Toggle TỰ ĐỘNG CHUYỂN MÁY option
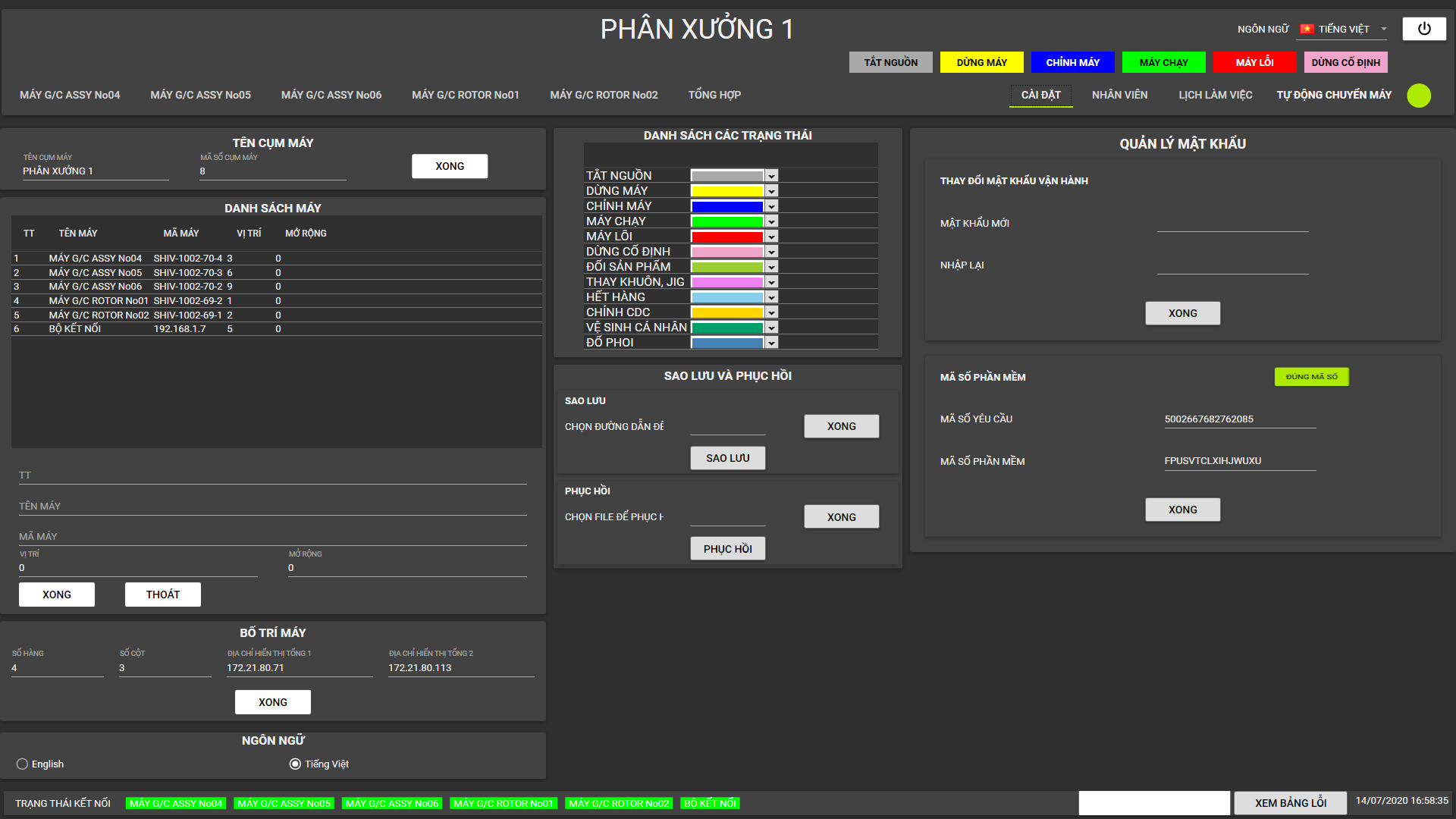The width and height of the screenshot is (1456, 819). 1333,95
